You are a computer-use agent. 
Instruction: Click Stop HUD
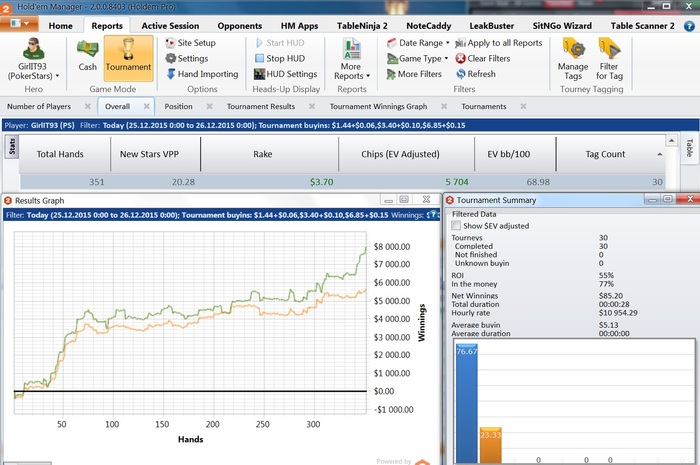280,58
